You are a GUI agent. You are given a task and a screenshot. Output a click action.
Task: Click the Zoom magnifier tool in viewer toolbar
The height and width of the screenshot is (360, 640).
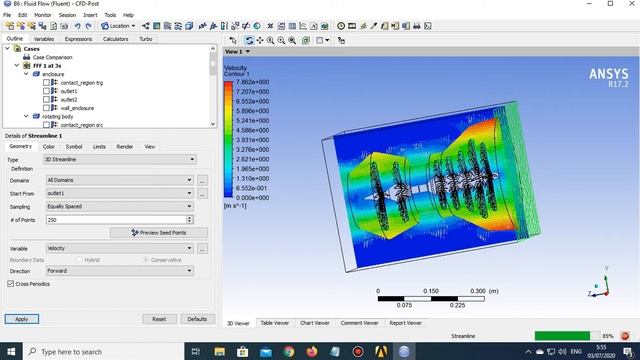pos(271,40)
